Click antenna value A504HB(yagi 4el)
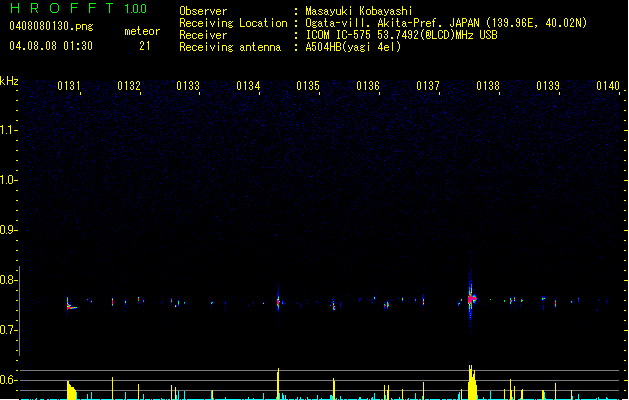Image resolution: width=629 pixels, height=400 pixels. click(353, 47)
